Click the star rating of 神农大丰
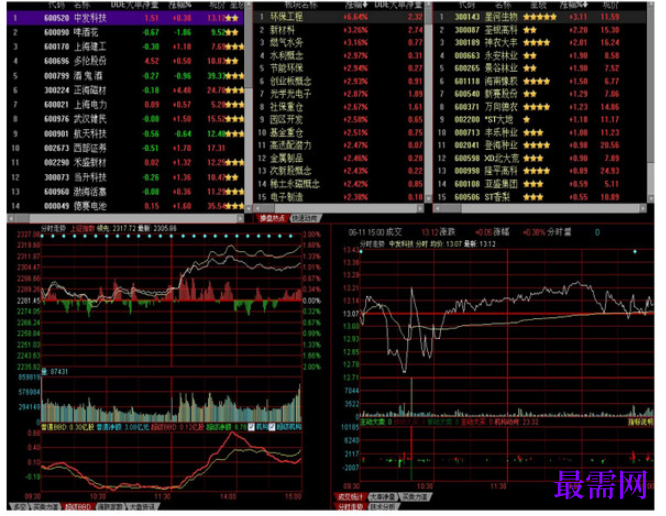Viewport: 666px width, 516px height. [536, 42]
